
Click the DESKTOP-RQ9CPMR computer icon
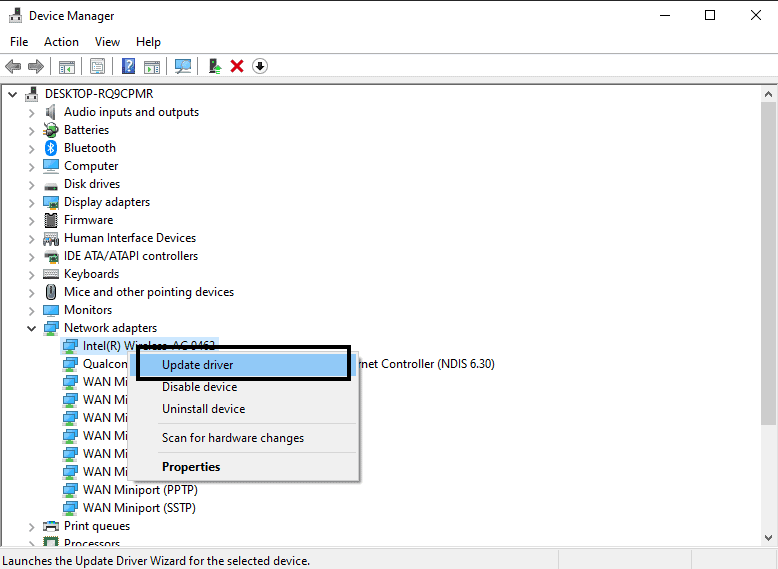tap(32, 94)
